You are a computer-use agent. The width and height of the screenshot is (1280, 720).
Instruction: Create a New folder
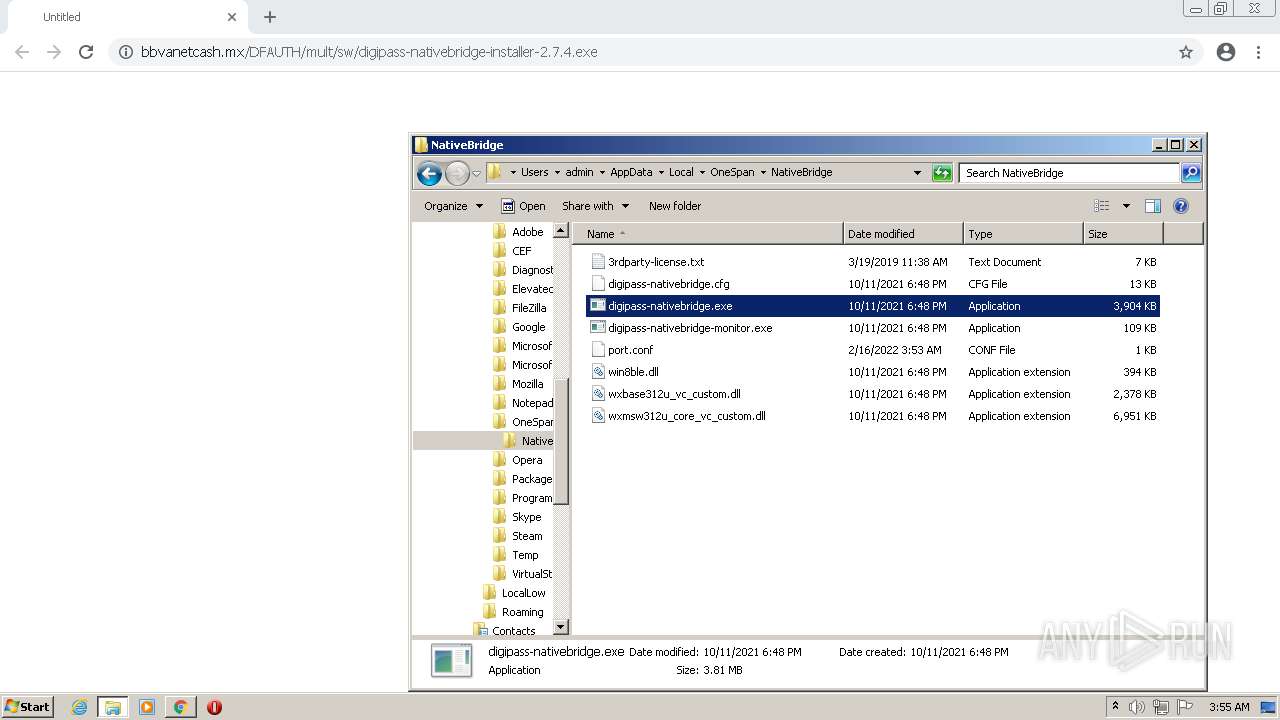click(x=675, y=206)
